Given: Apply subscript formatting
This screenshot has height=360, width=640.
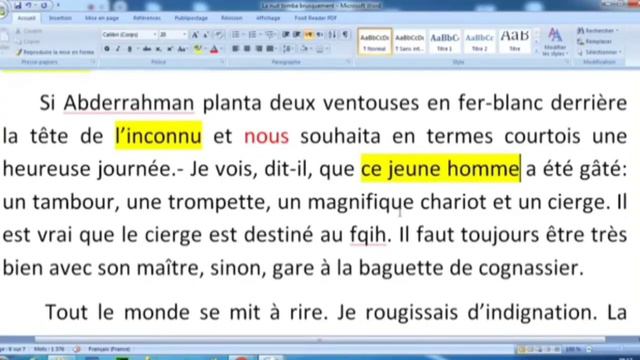Looking at the screenshot, I should (x=158, y=49).
